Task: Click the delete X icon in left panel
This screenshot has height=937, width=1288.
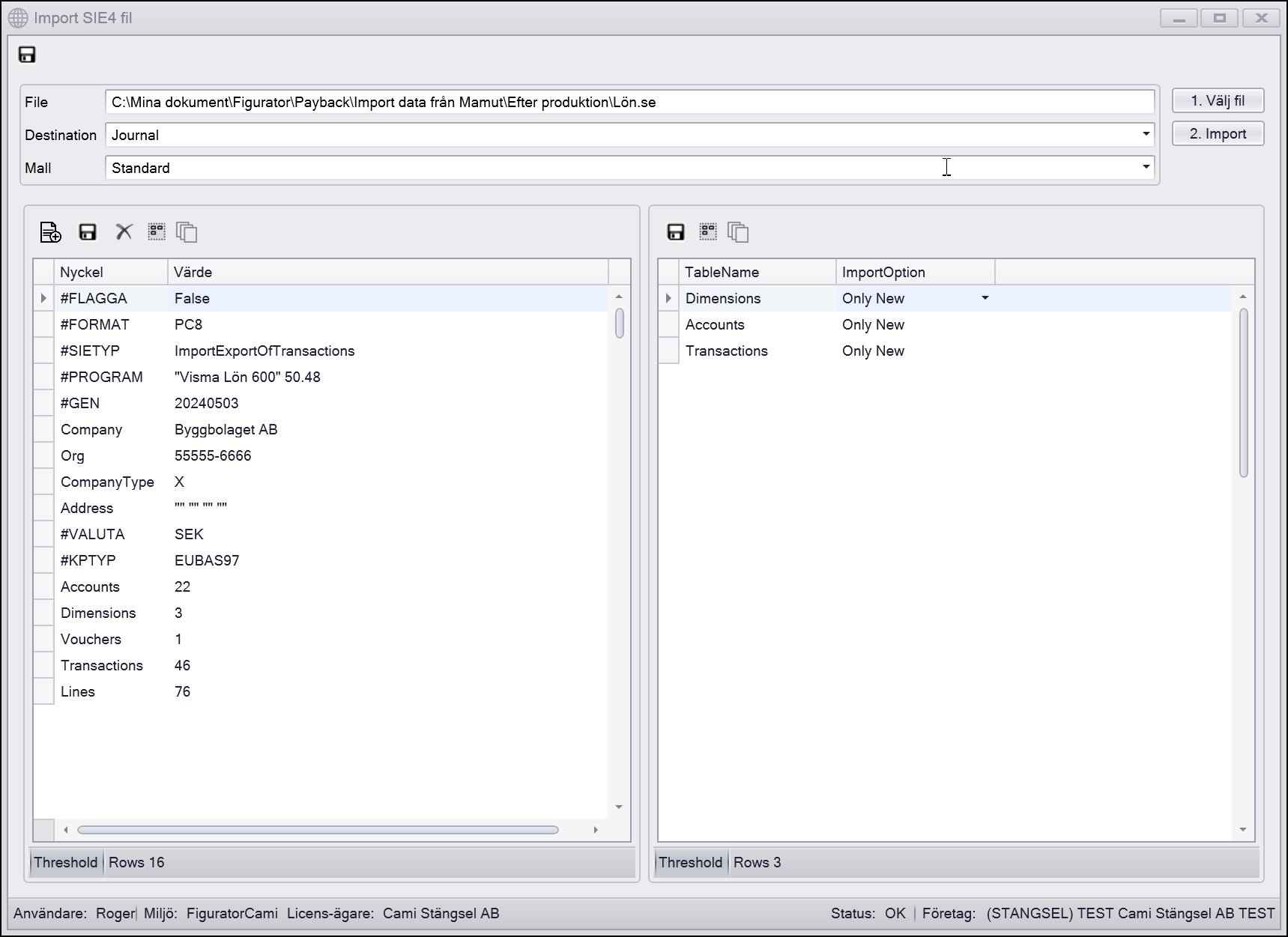Action: (x=124, y=232)
